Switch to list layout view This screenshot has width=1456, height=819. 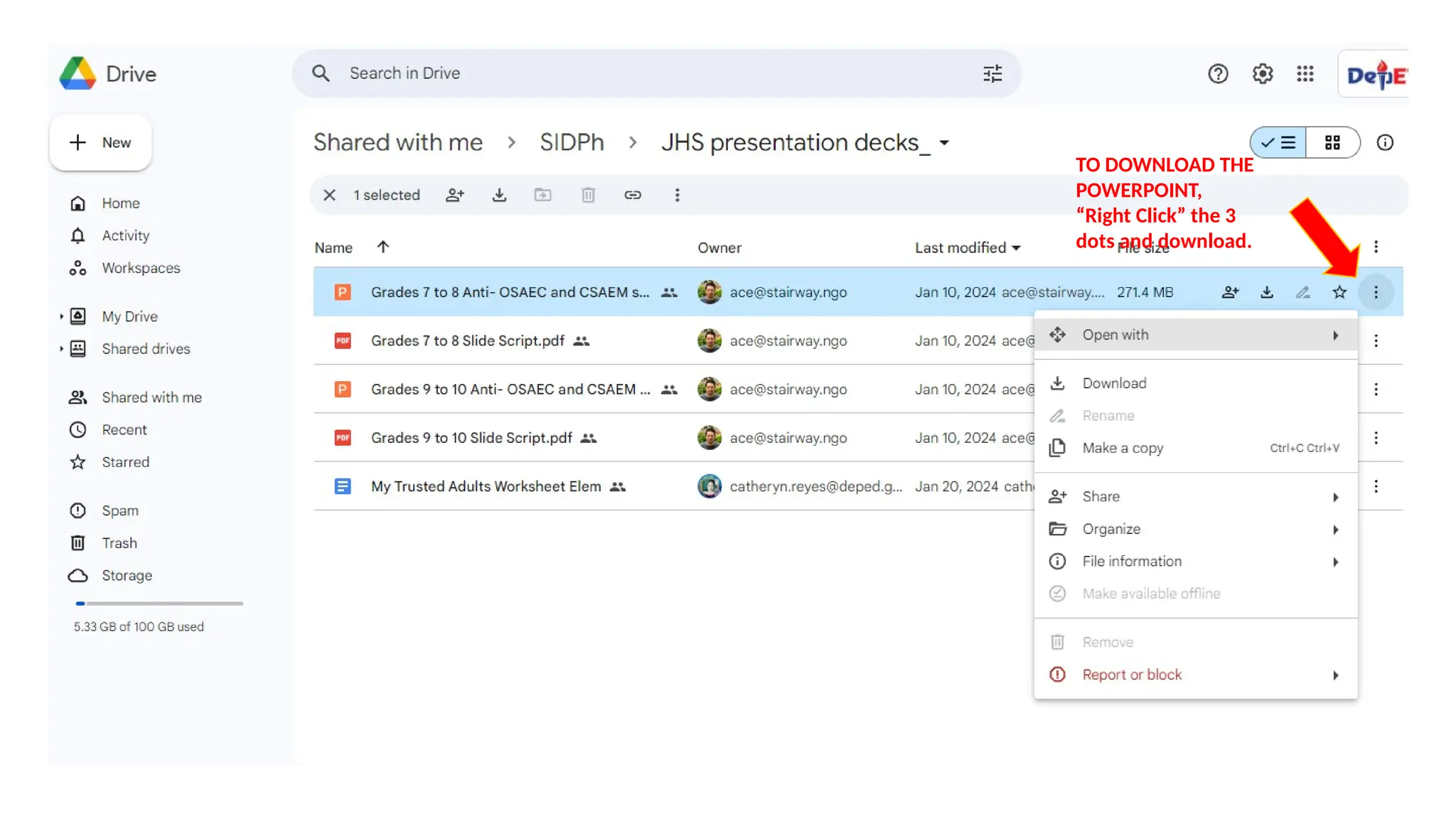(1278, 142)
